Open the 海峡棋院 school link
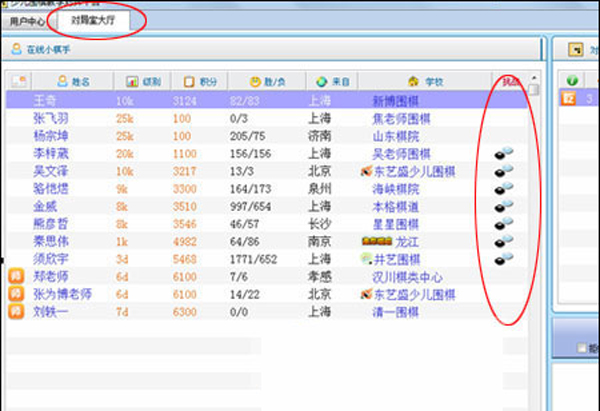 click(x=396, y=189)
